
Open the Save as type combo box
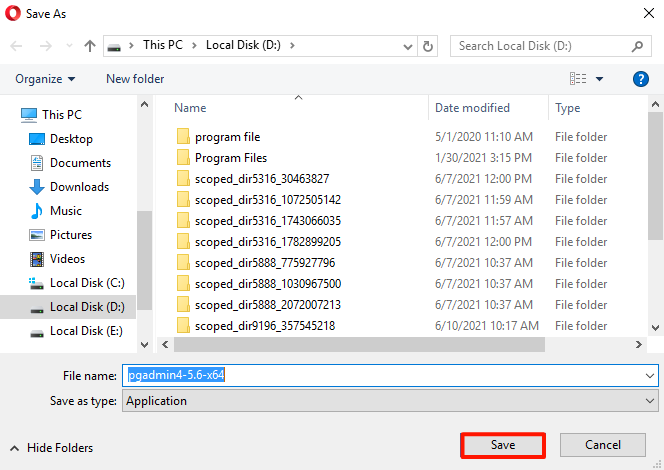[390, 401]
